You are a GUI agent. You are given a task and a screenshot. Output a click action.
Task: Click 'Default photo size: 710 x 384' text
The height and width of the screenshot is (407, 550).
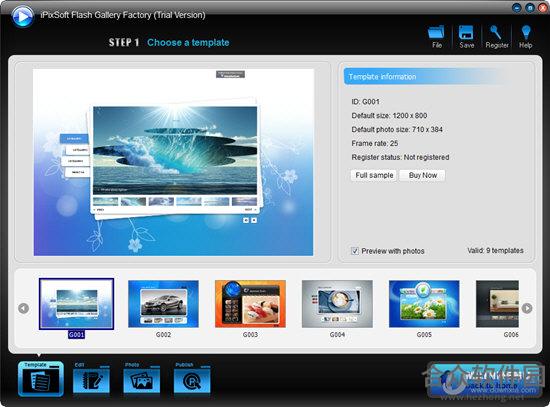click(397, 129)
